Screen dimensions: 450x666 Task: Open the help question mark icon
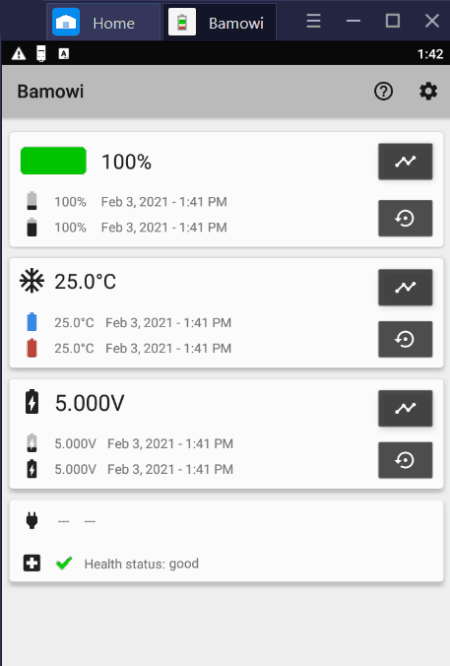[x=383, y=91]
